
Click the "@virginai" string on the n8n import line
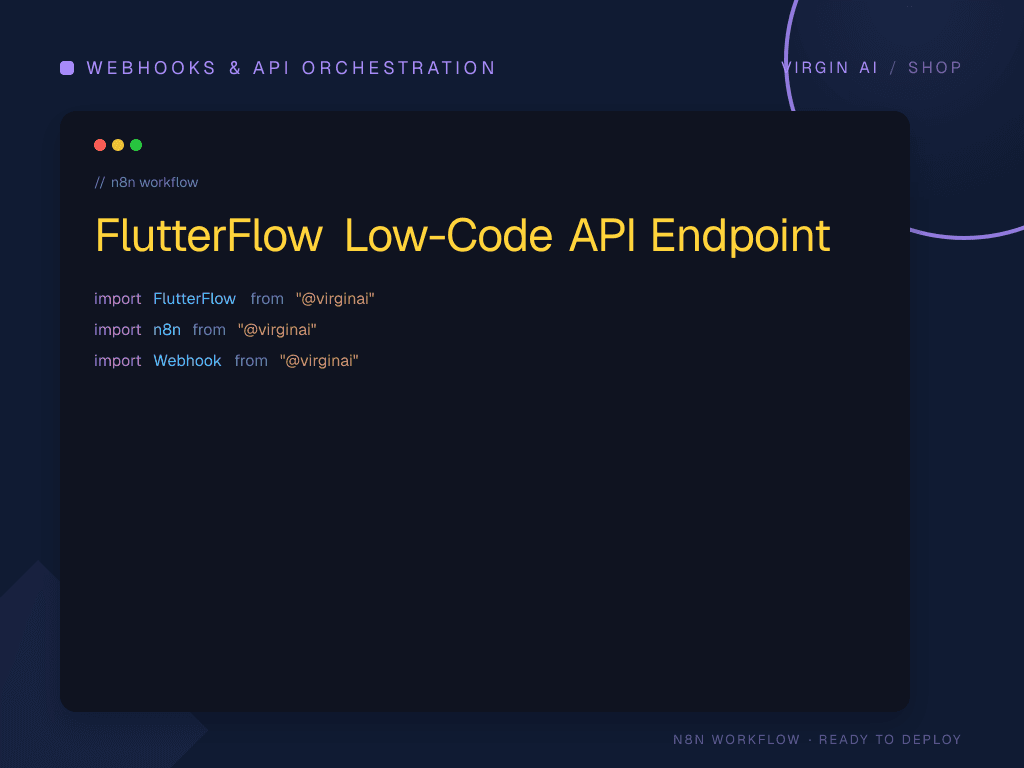277,330
